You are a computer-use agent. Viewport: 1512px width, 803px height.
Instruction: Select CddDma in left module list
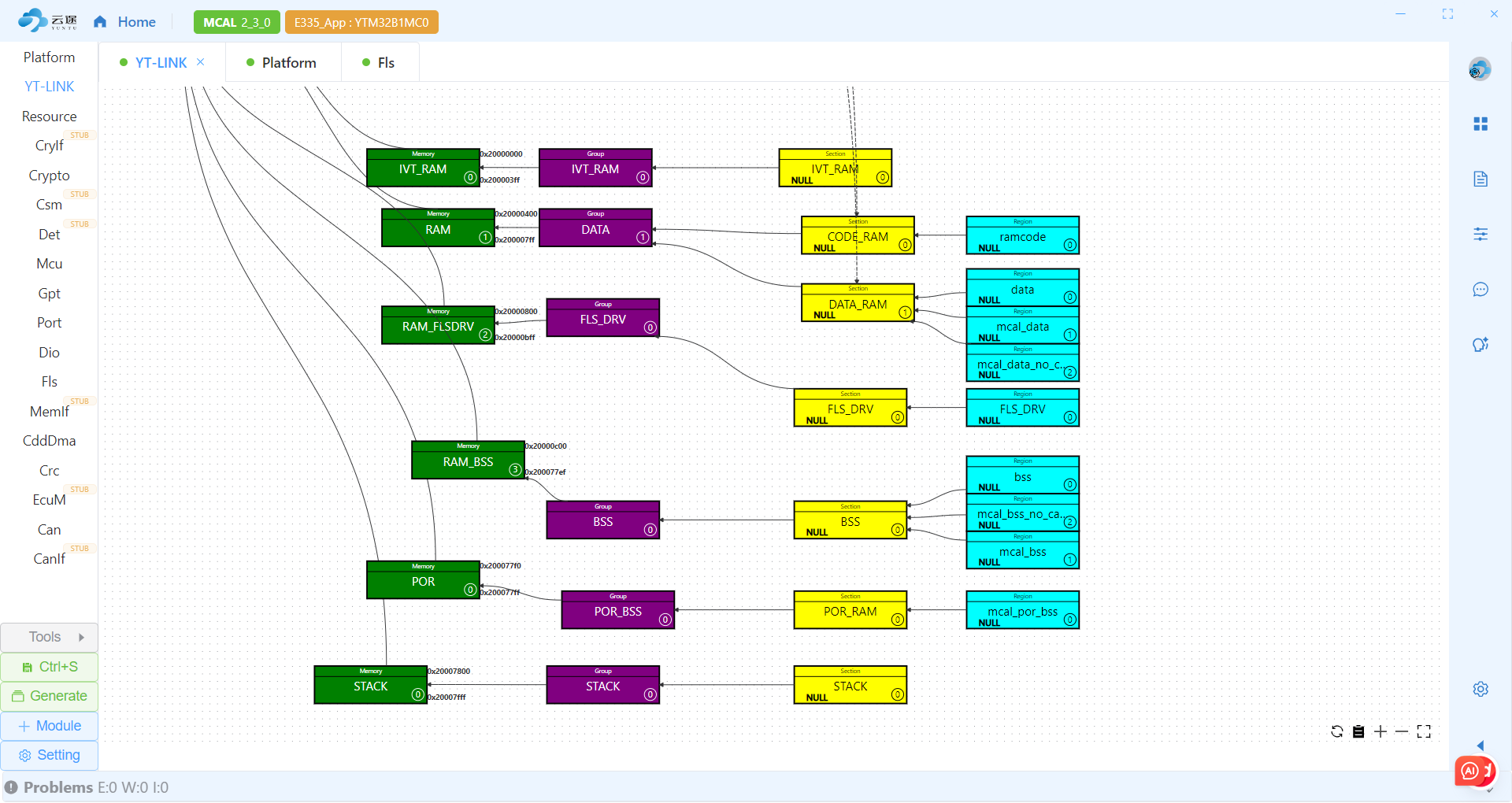click(49, 441)
